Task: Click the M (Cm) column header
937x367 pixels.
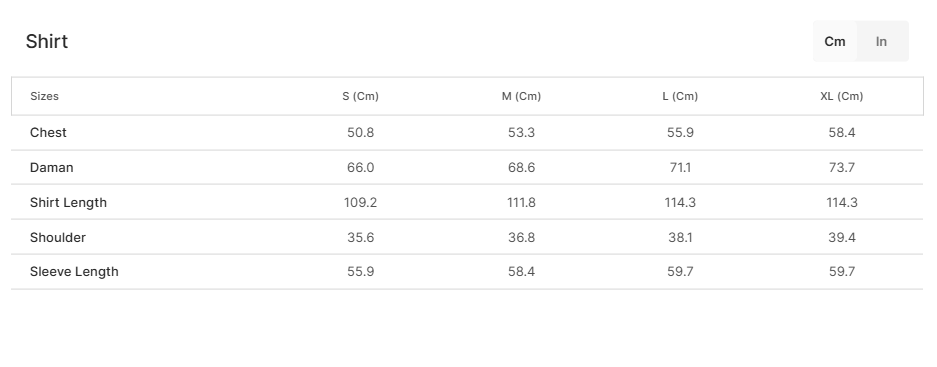Action: [521, 96]
